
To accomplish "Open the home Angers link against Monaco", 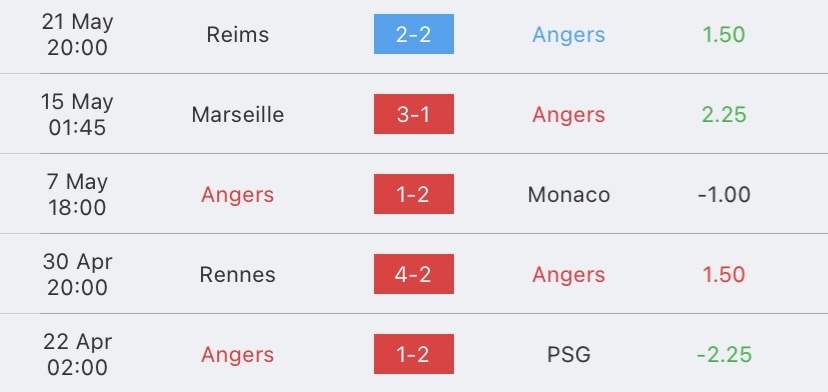I will pyautogui.click(x=238, y=195).
